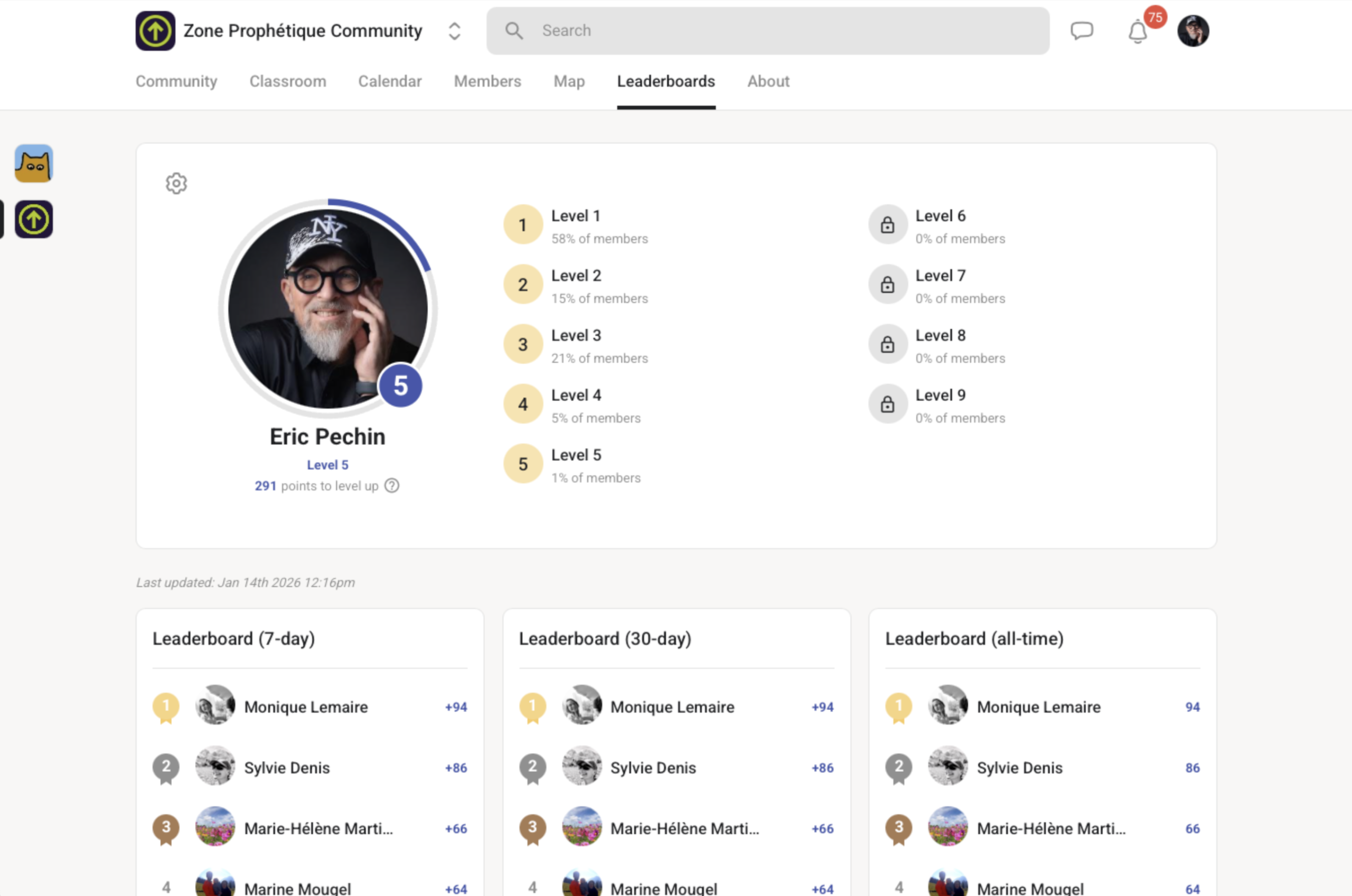Click the help icon beside points to level up
This screenshot has width=1352, height=896.
(x=392, y=486)
